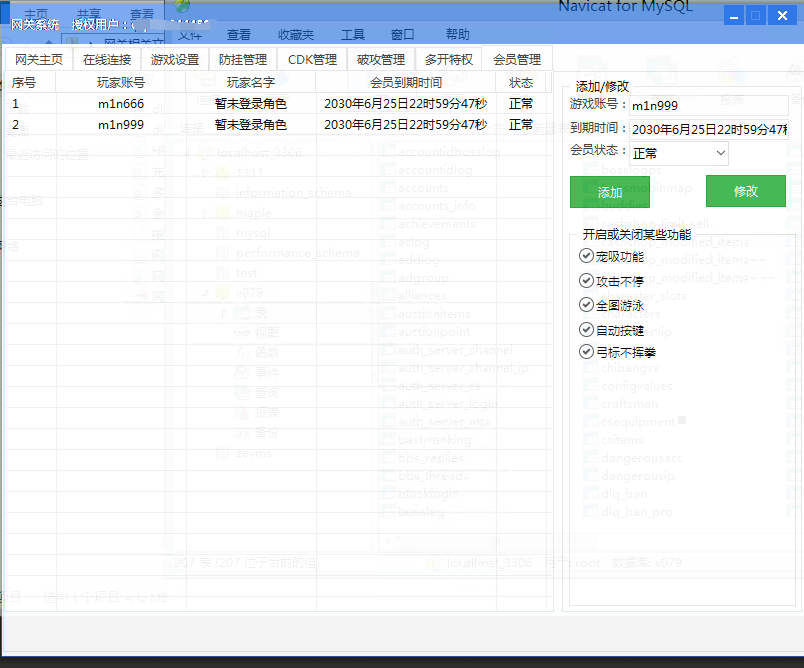Select the m1n999 account cell in table
The image size is (804, 668).
[x=121, y=125]
